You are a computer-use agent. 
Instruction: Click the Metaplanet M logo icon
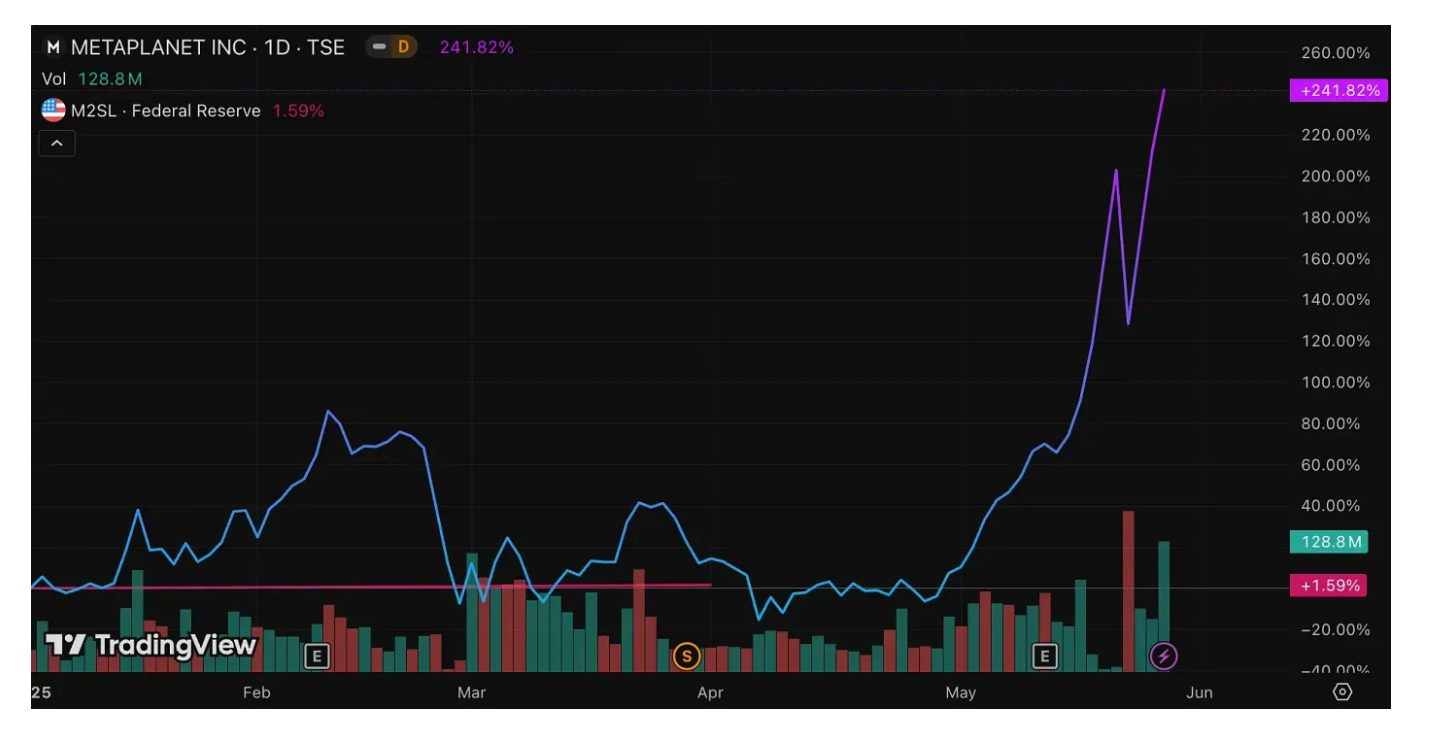(x=53, y=47)
